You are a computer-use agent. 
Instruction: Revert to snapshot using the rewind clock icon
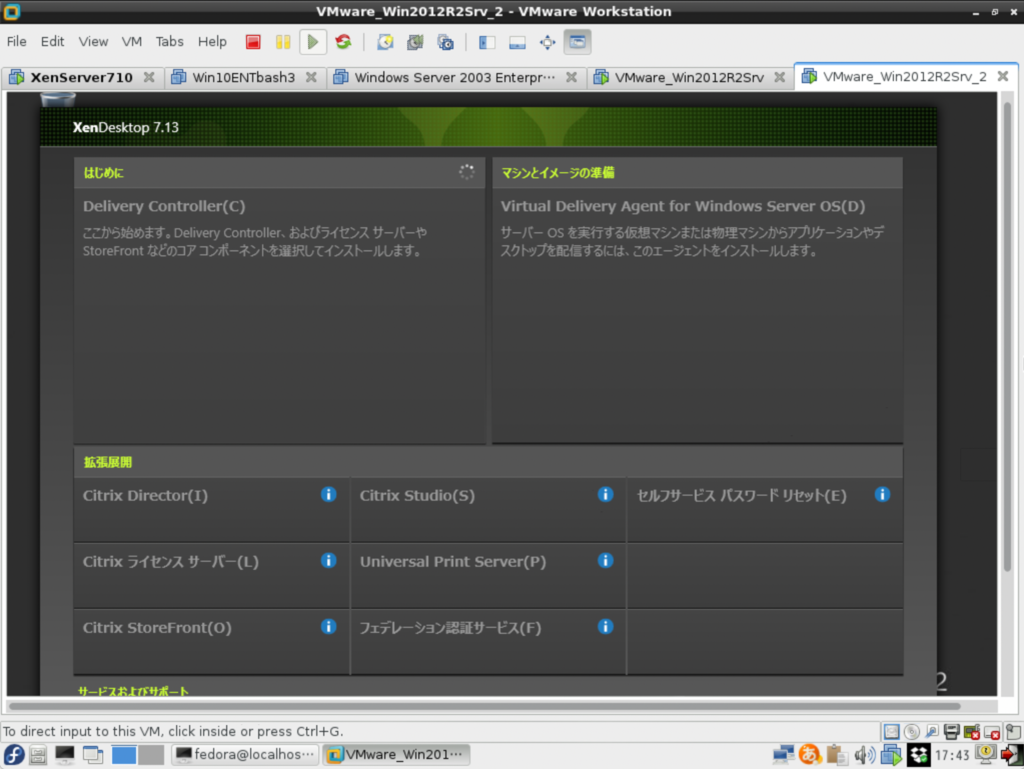coord(415,42)
